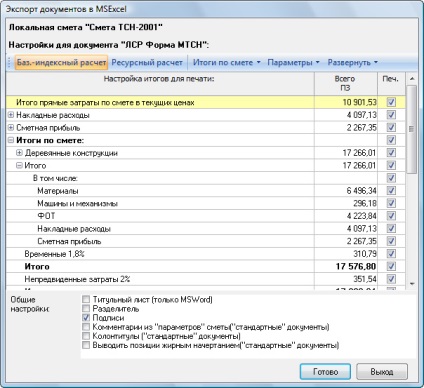Click the toolbar grip handle
The height and width of the screenshot is (388, 424).
coord(10,62)
